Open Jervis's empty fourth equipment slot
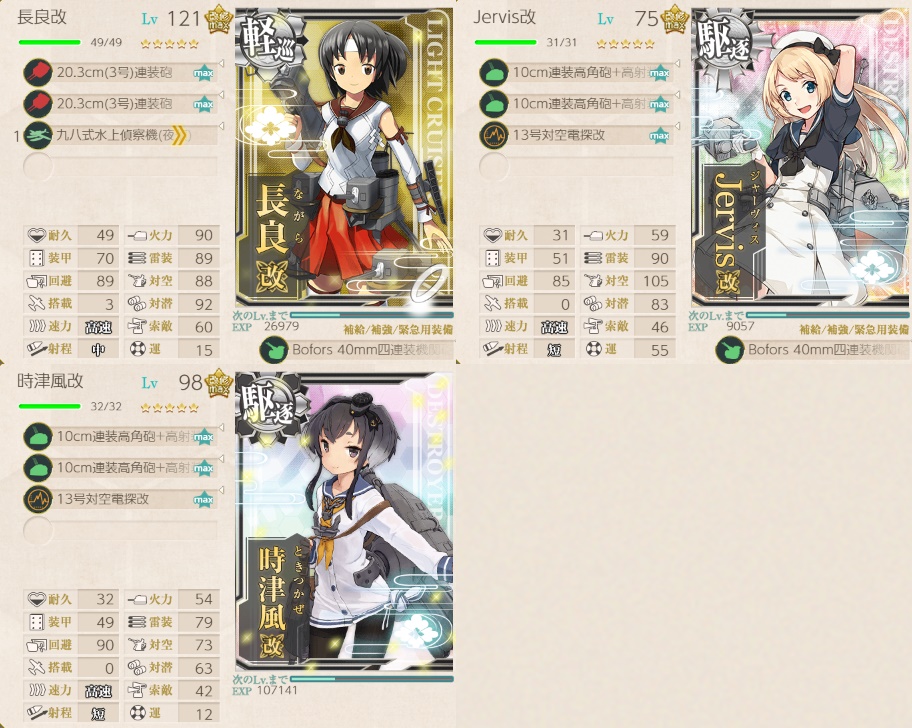912x728 pixels. [576, 167]
